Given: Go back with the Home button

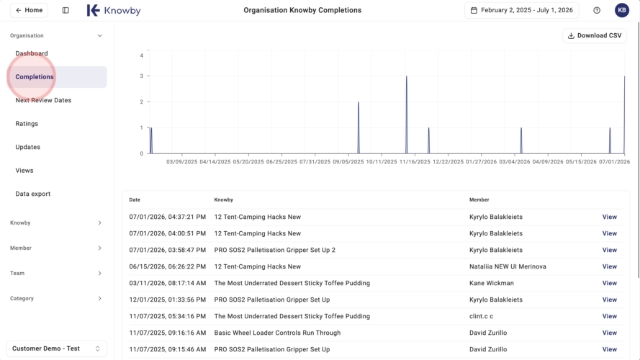Looking at the screenshot, I should tap(29, 10).
